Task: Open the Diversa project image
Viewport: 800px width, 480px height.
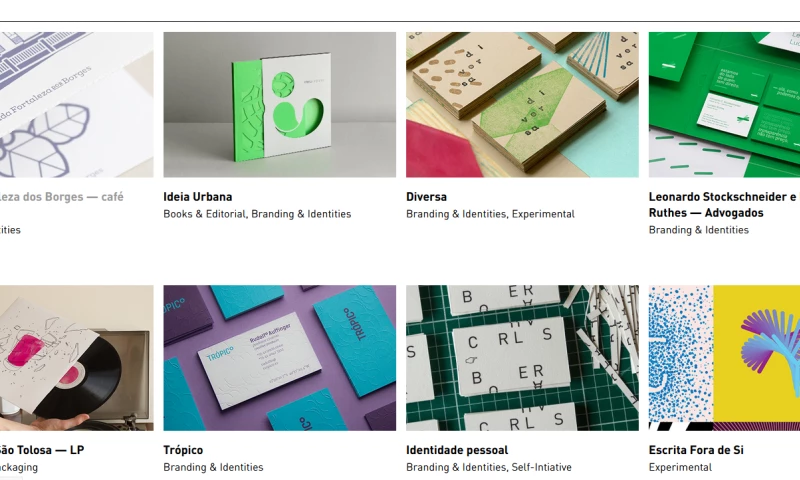Action: (522, 105)
